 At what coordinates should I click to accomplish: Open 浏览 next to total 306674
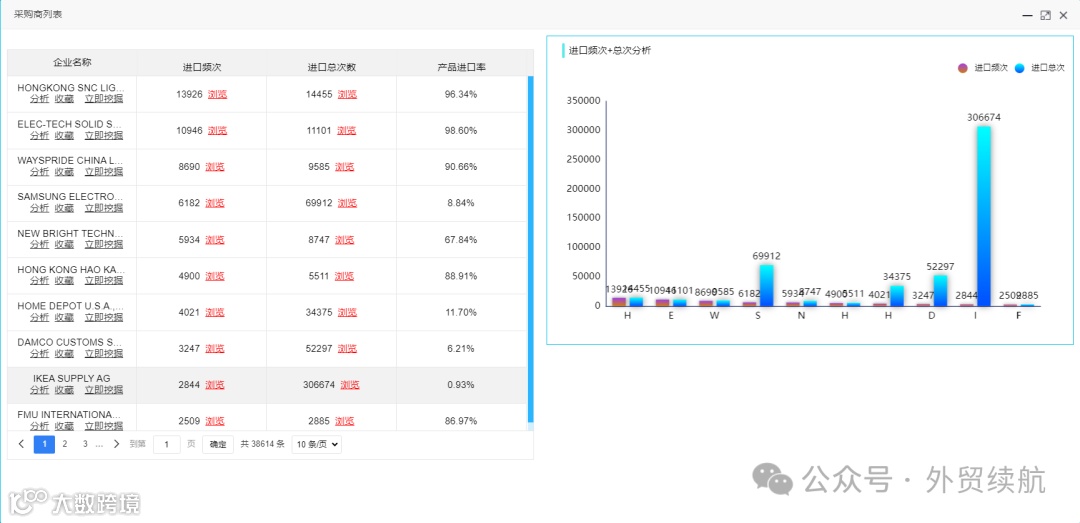pos(350,385)
